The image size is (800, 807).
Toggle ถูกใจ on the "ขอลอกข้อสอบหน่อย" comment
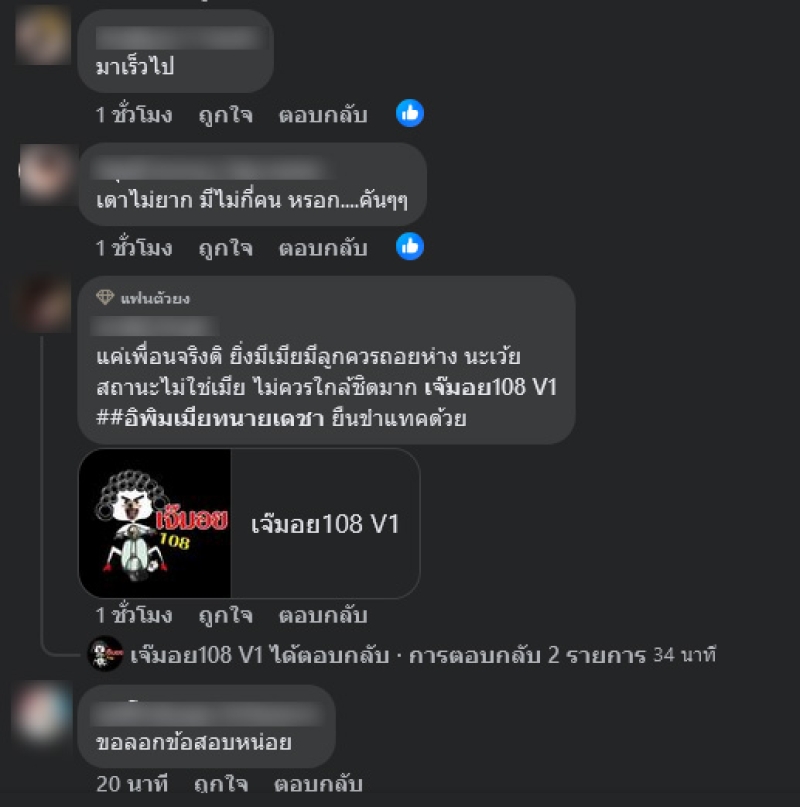(x=221, y=784)
